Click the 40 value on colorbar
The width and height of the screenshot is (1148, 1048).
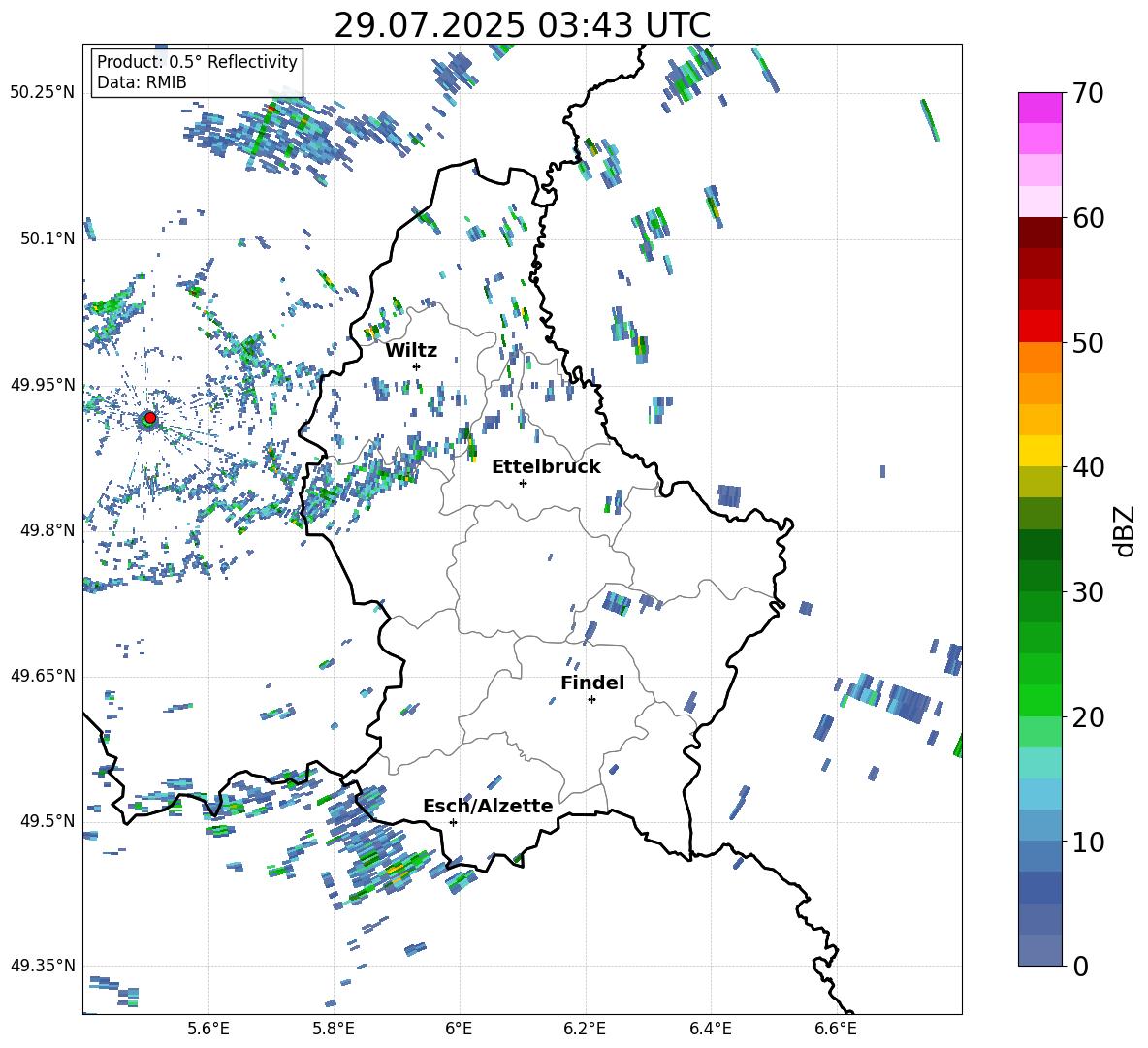[1087, 467]
